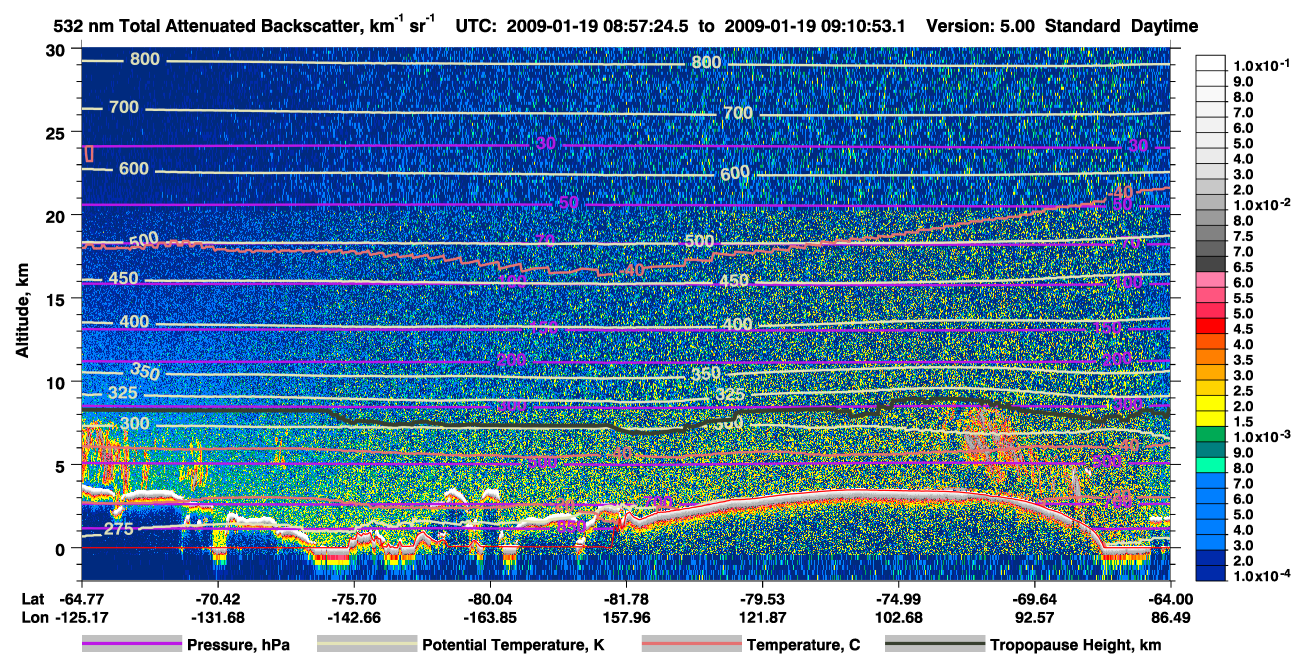Click the colorbar label '1.0x10-4'
The height and width of the screenshot is (667, 1300).
[1262, 575]
